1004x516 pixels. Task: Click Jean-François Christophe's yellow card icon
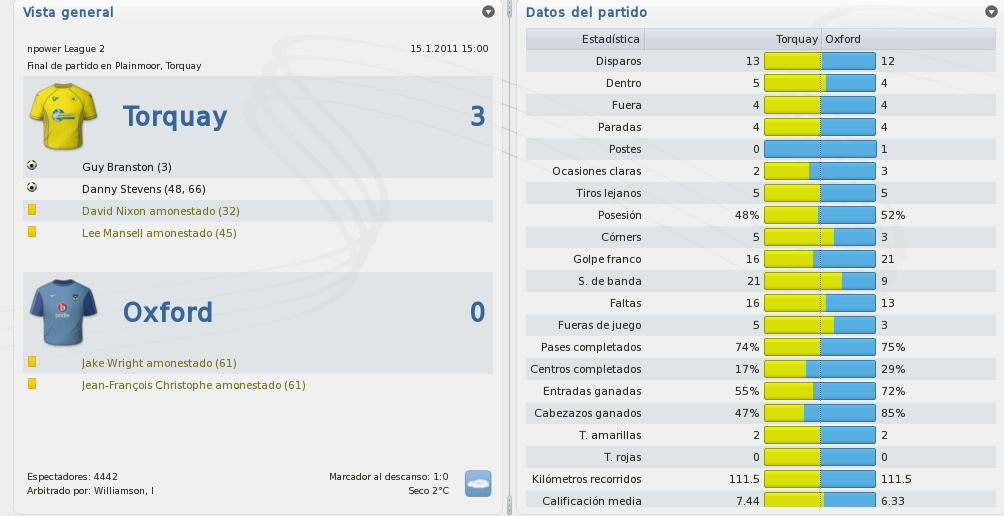32,383
